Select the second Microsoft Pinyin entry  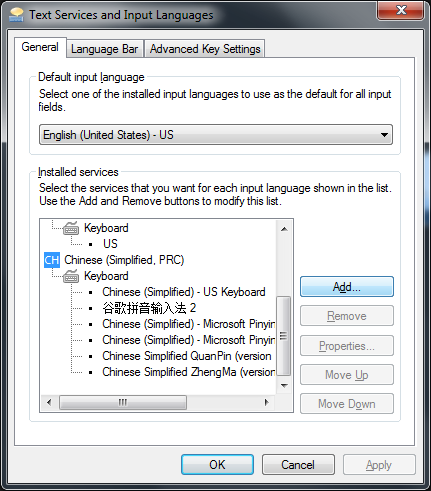189,340
